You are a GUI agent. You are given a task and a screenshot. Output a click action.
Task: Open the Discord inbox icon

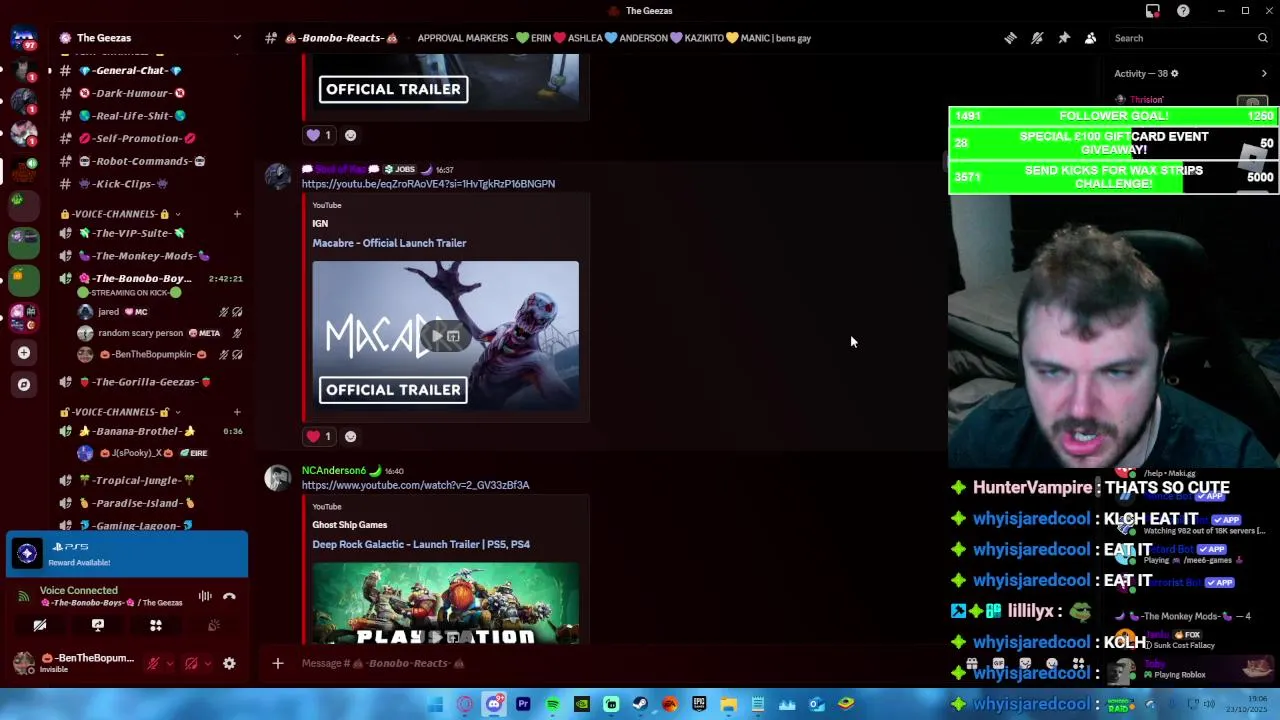coord(1153,11)
